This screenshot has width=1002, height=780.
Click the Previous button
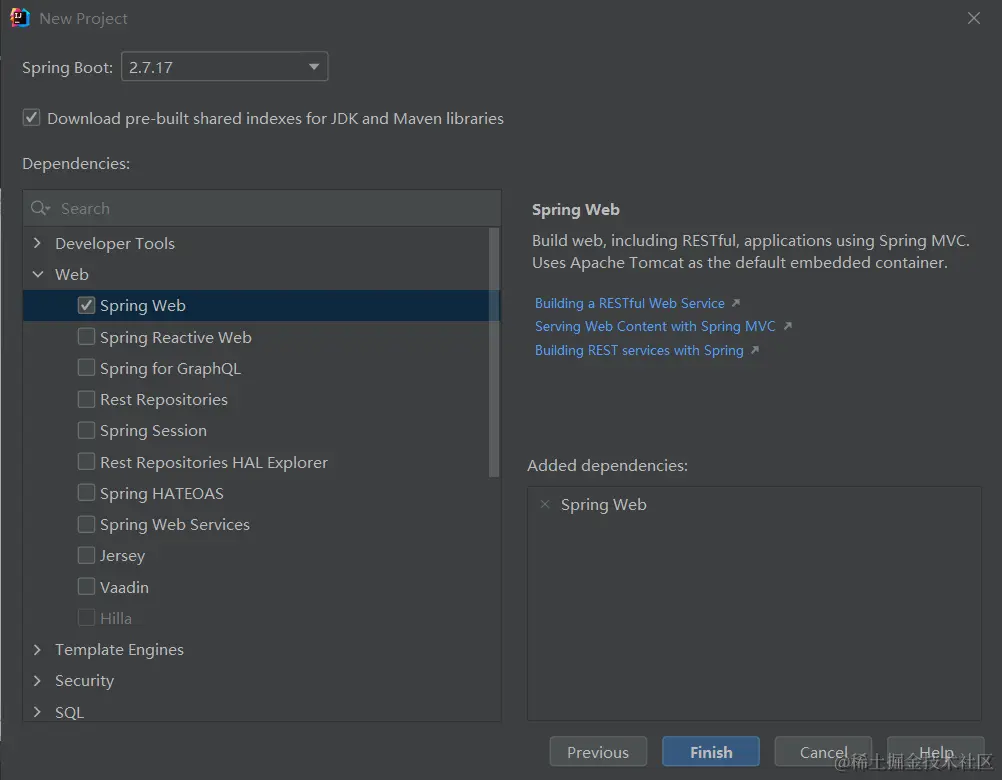click(598, 752)
